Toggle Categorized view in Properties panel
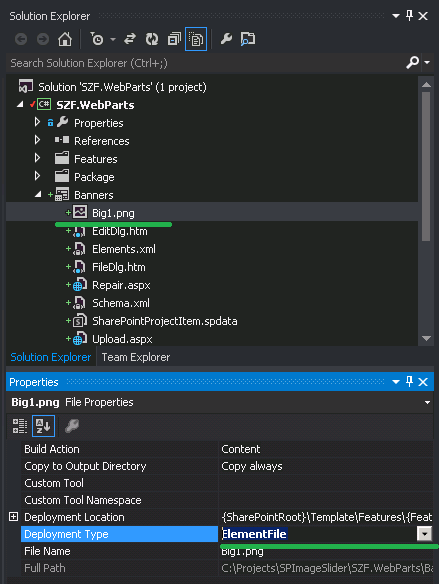 pos(20,426)
